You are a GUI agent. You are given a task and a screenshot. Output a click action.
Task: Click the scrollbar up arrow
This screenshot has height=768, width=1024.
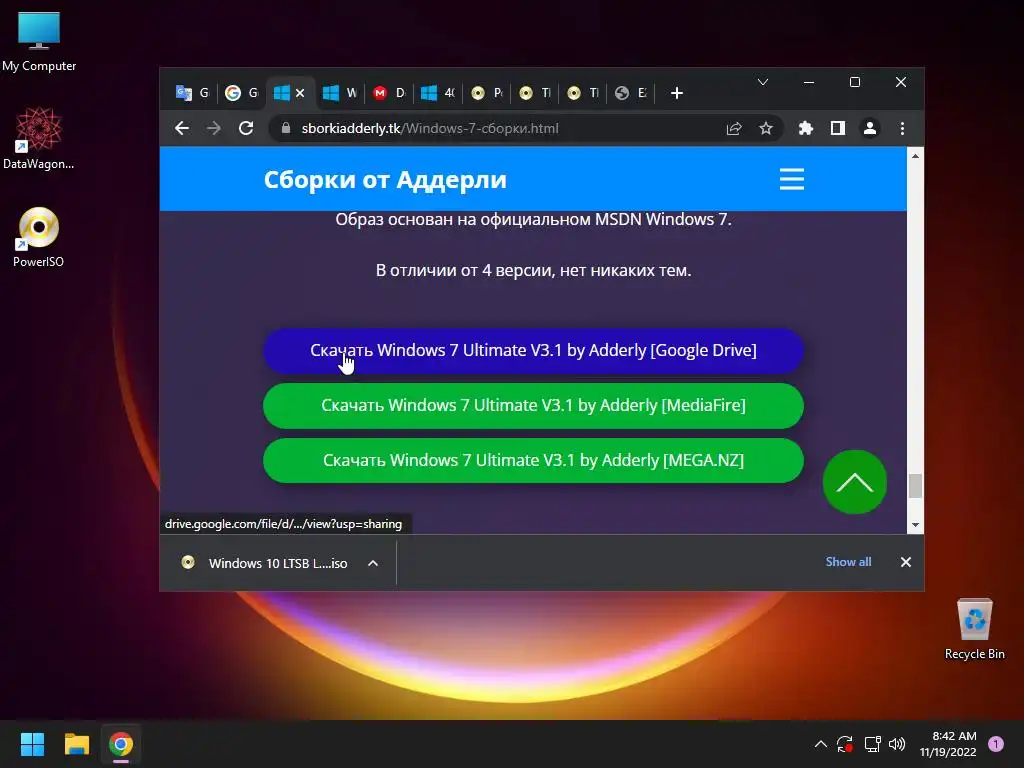[916, 156]
